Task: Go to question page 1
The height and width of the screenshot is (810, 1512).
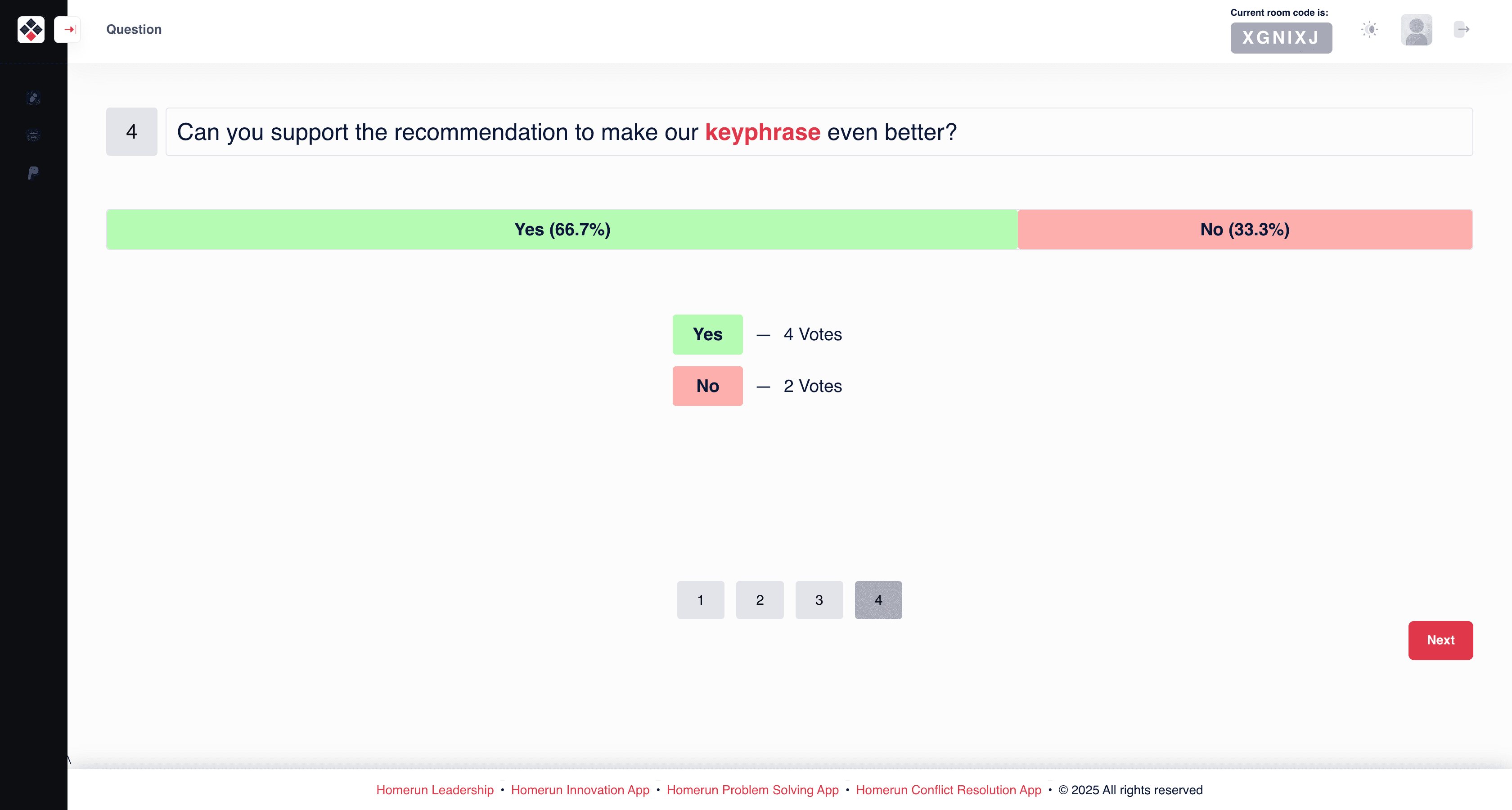Action: click(x=700, y=600)
